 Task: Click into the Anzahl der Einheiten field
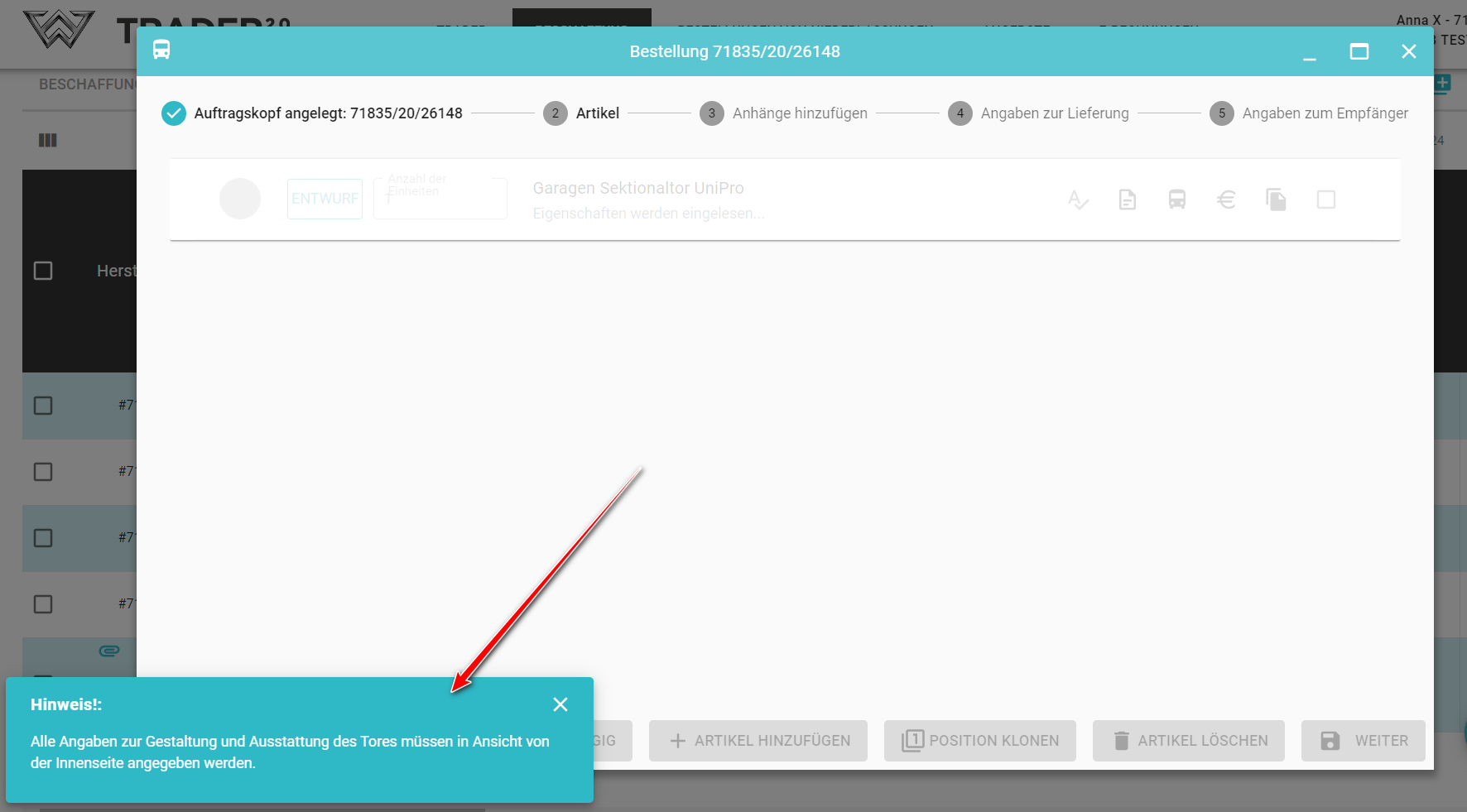pyautogui.click(x=440, y=199)
